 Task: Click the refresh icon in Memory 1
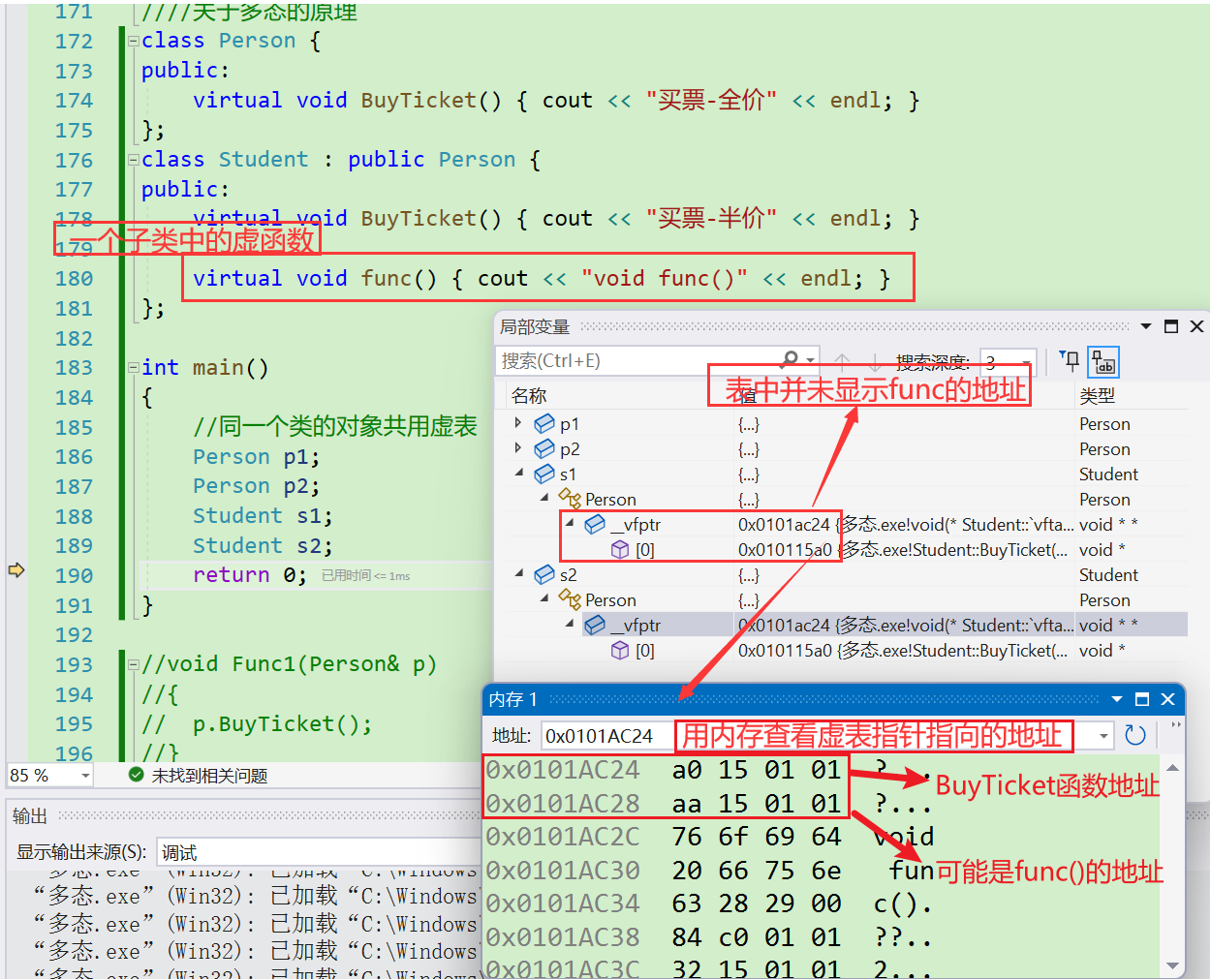click(x=1135, y=736)
